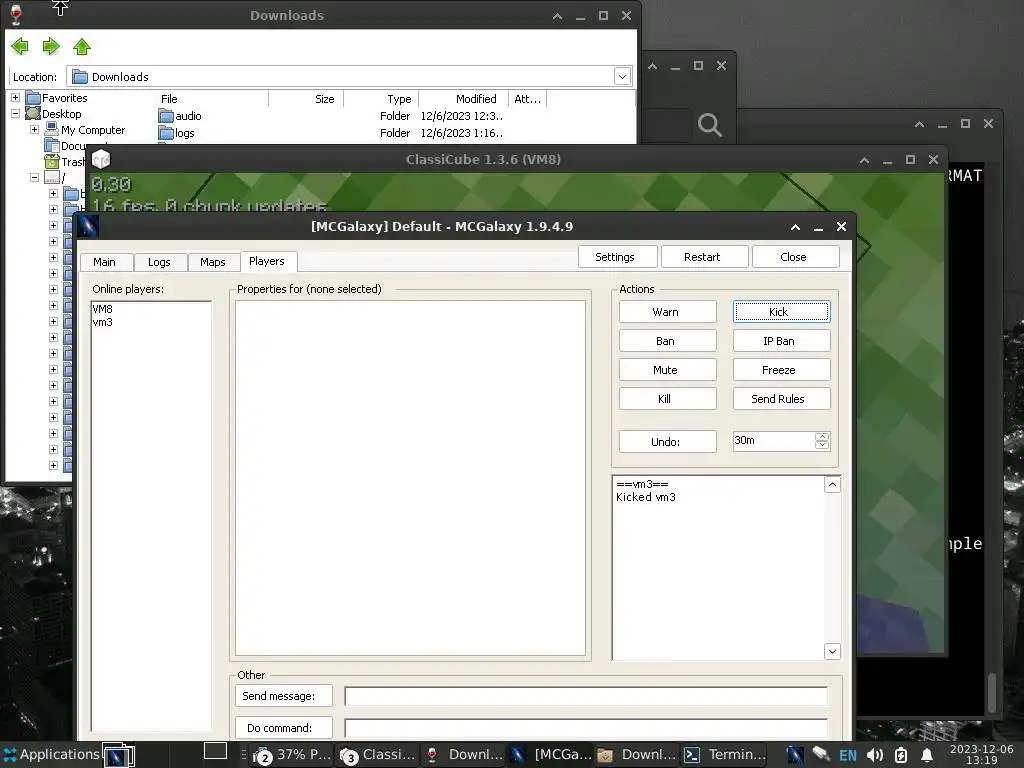Go back in Downloads file manager

pos(20,46)
